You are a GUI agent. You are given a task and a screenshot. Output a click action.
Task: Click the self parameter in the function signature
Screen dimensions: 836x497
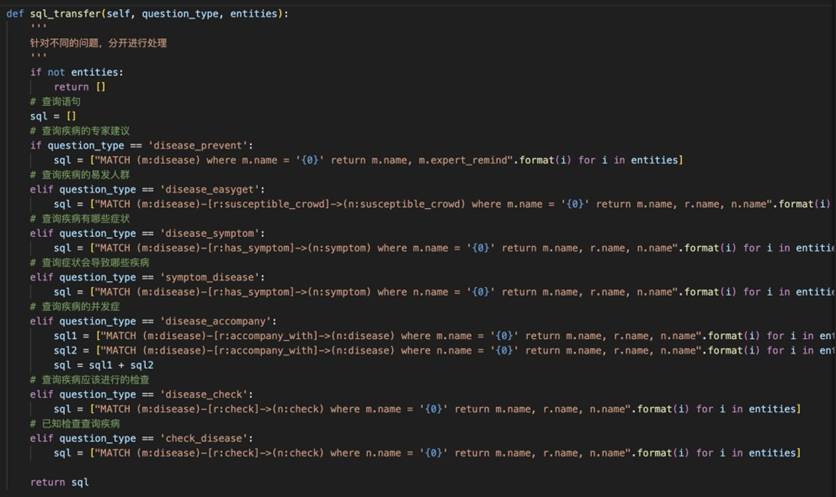(x=118, y=14)
